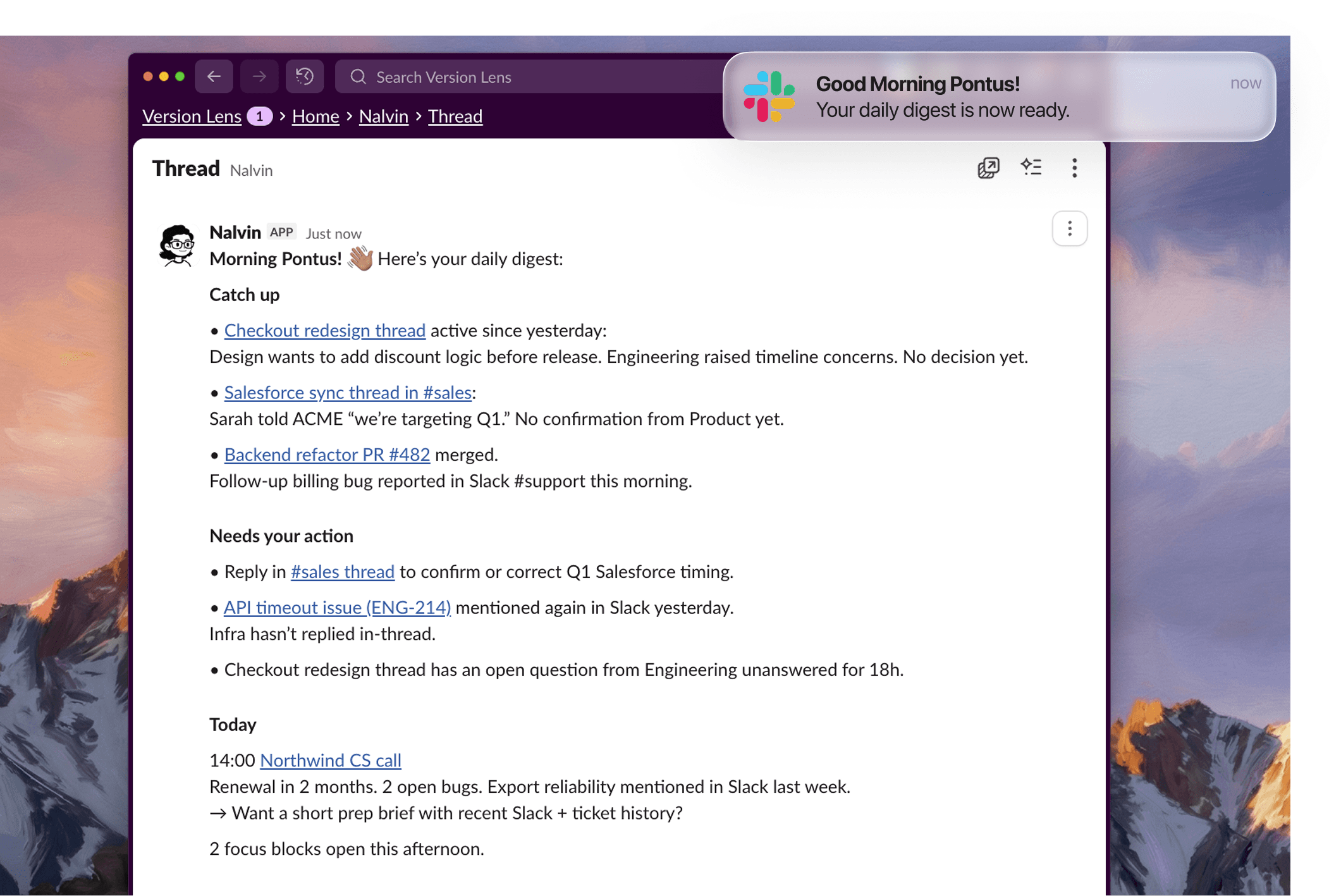Click the forward navigation arrow

[259, 77]
